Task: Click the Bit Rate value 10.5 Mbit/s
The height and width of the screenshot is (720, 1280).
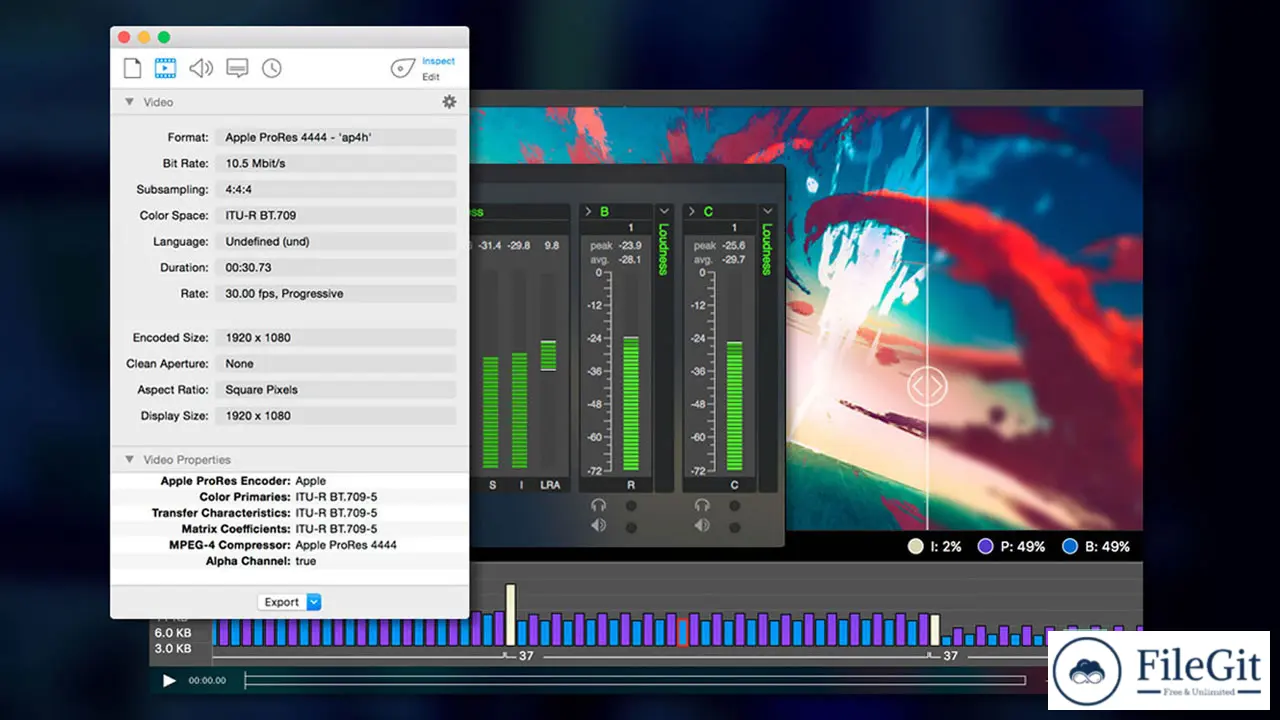Action: 337,163
